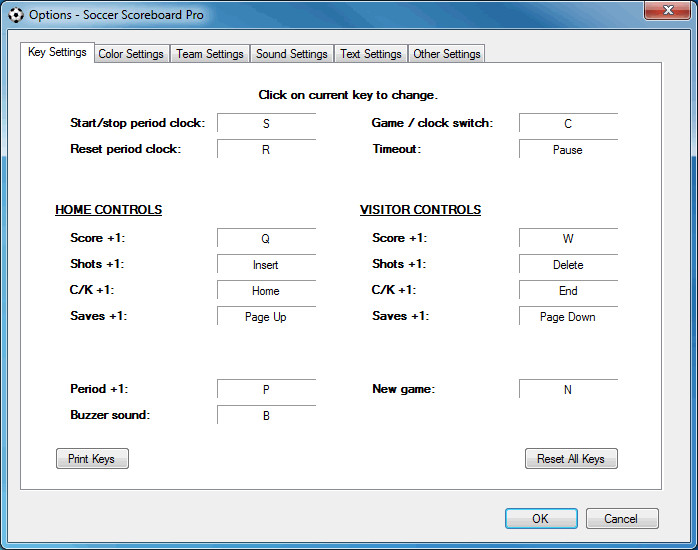
Task: Click the Visitor 'Shots +1:' label
Action: click(399, 264)
